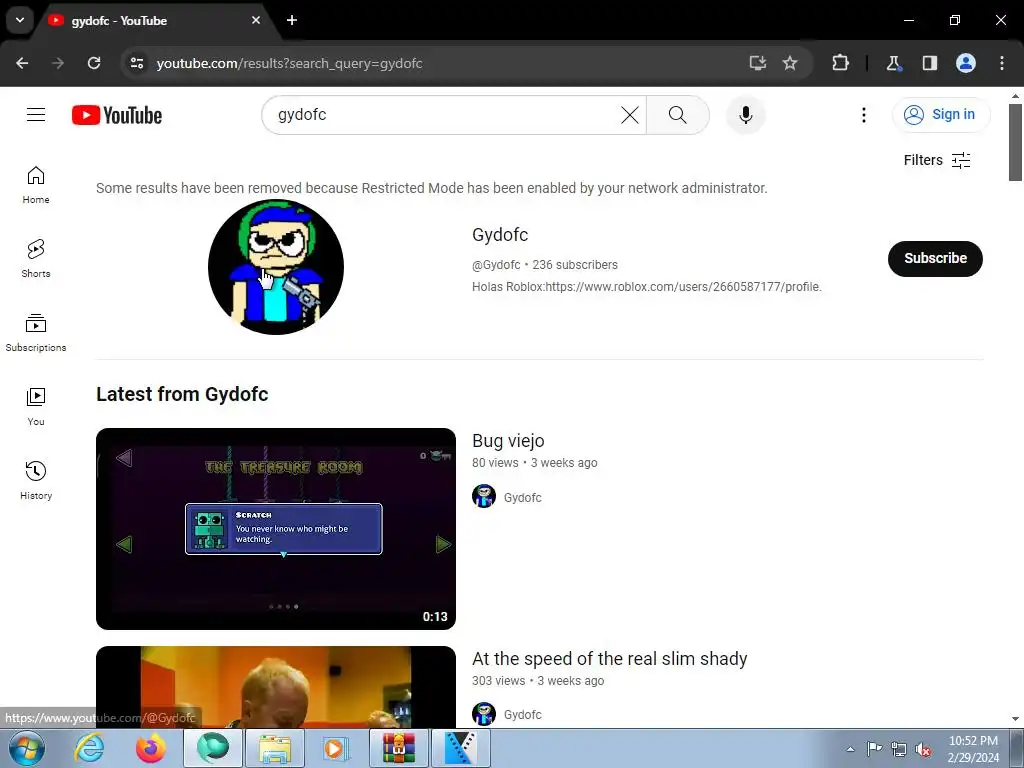Play the Bug viejo video thumbnail
Image resolution: width=1024 pixels, height=768 pixels.
click(x=276, y=529)
